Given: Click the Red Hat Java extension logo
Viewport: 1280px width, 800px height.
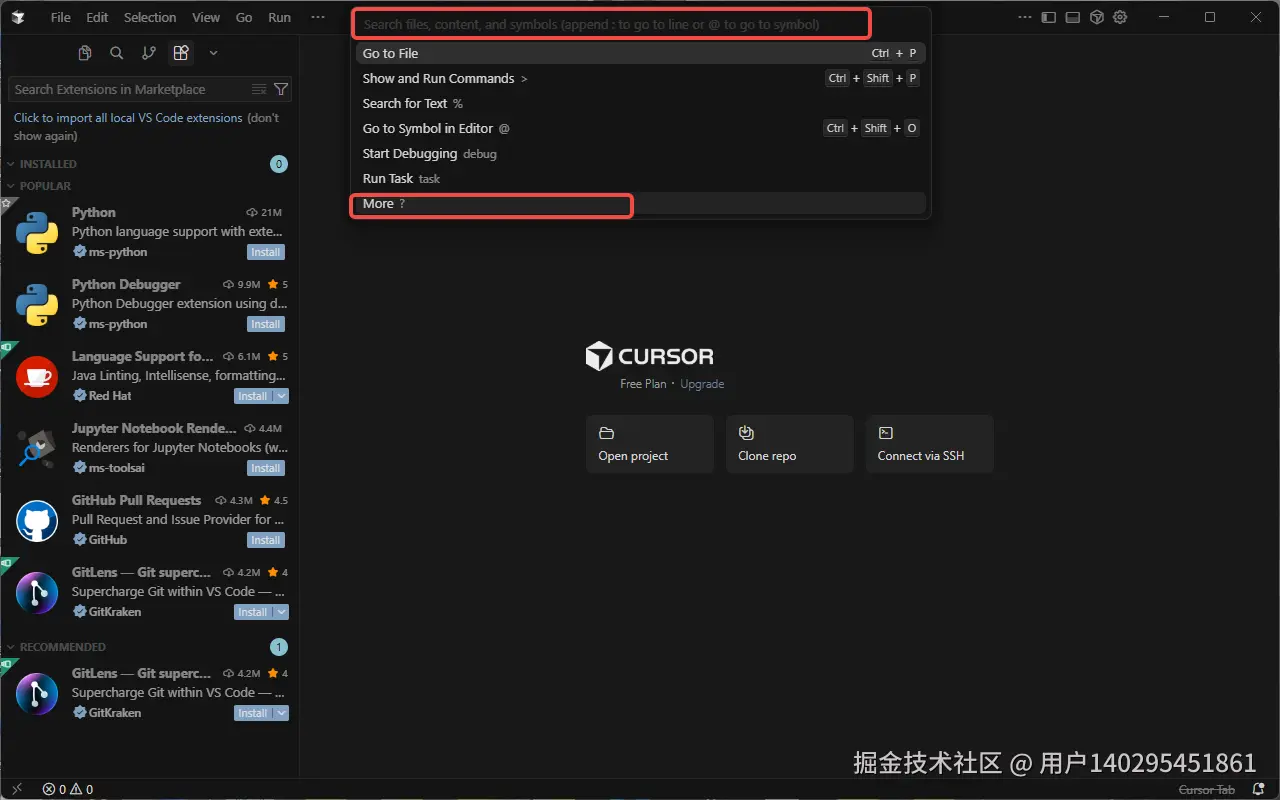Looking at the screenshot, I should tap(37, 376).
